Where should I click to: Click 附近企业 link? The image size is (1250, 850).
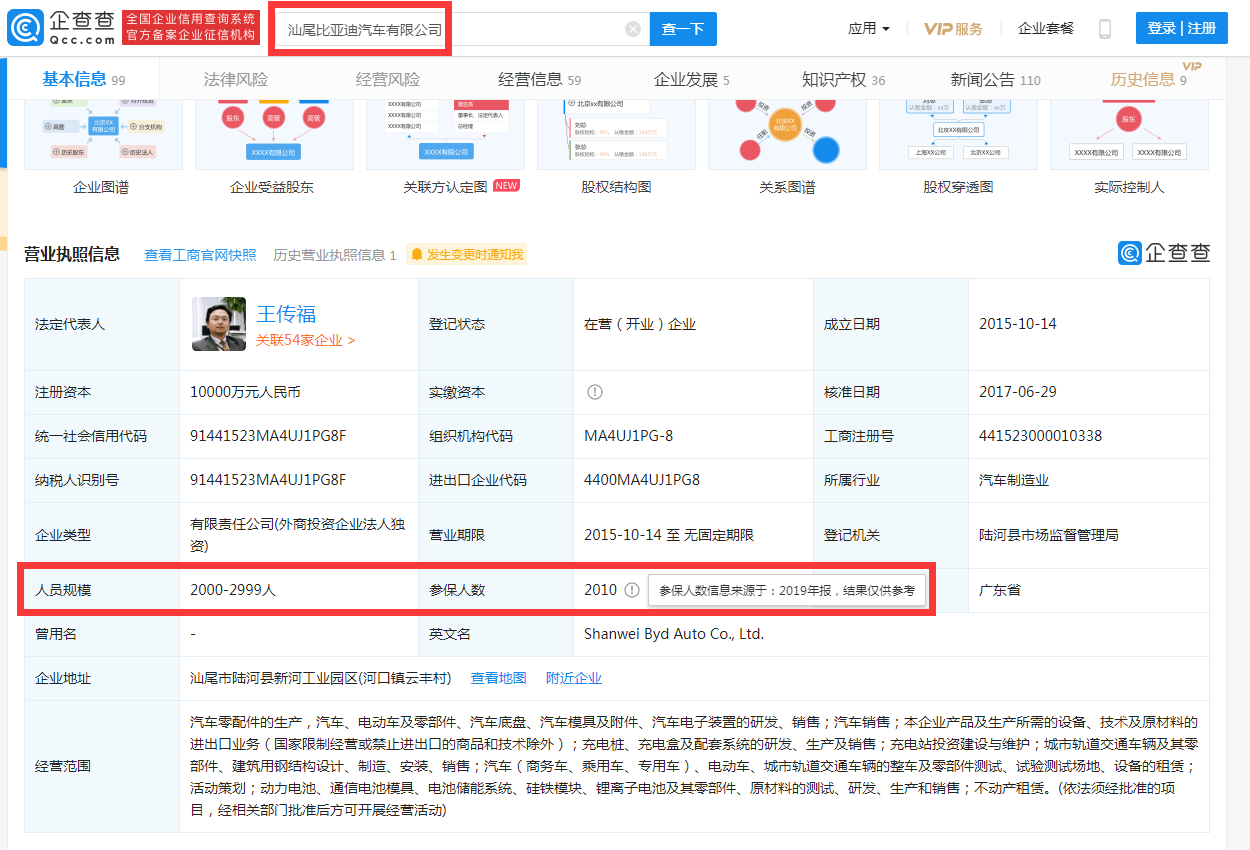(x=574, y=678)
